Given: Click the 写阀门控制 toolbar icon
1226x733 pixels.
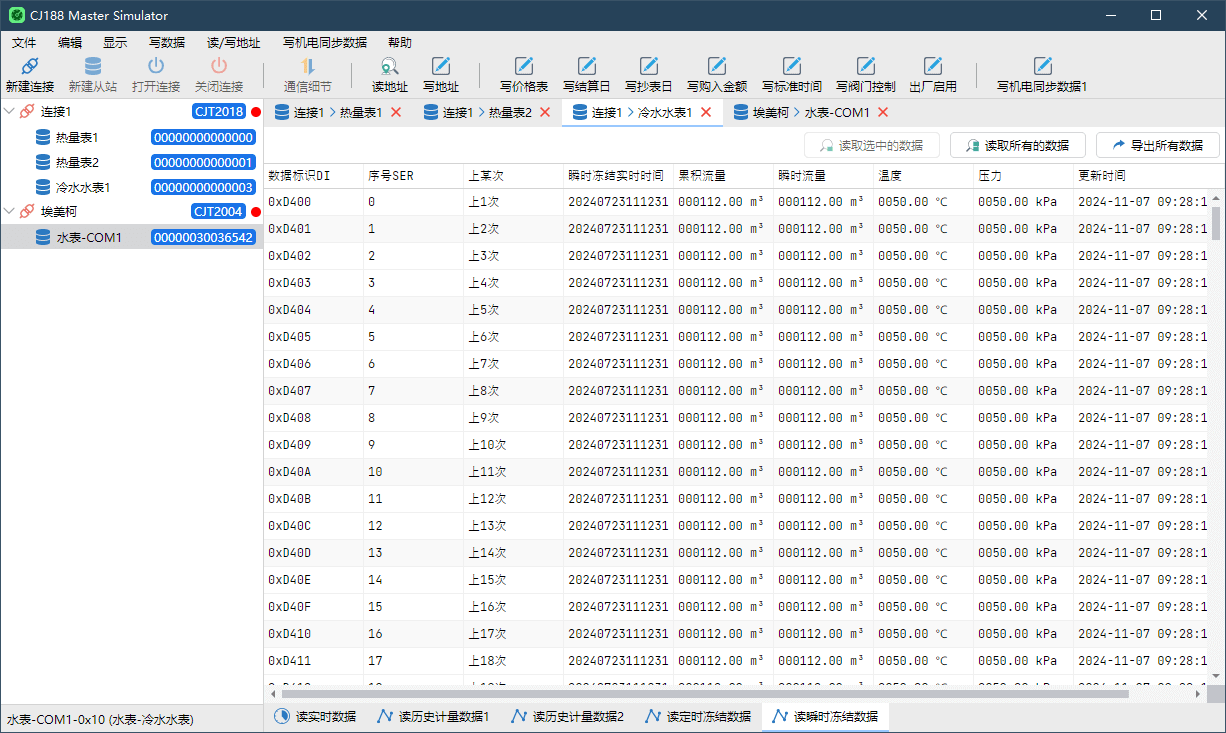Looking at the screenshot, I should [x=866, y=66].
